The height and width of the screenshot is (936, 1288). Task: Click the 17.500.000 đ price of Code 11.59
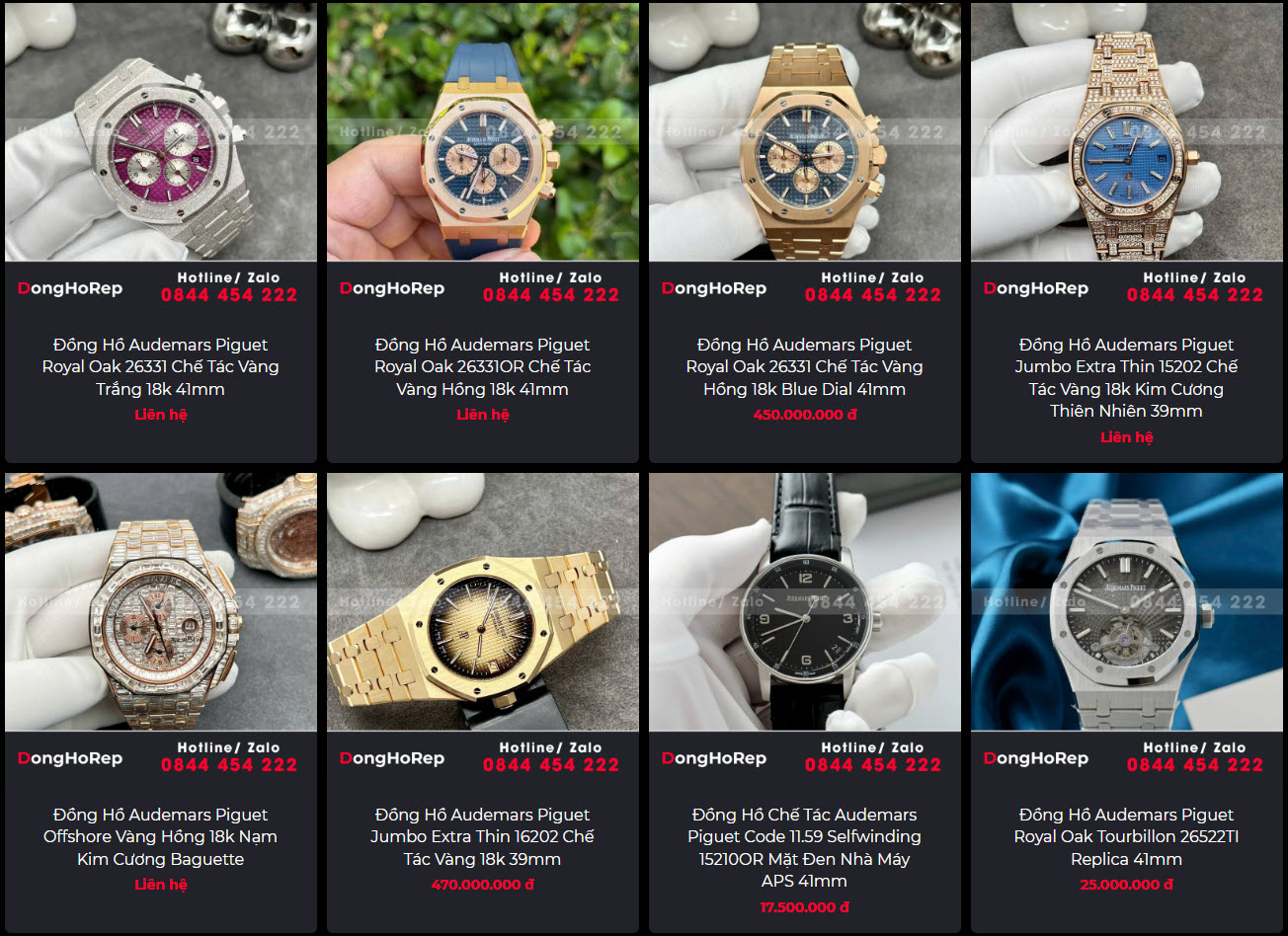point(805,906)
